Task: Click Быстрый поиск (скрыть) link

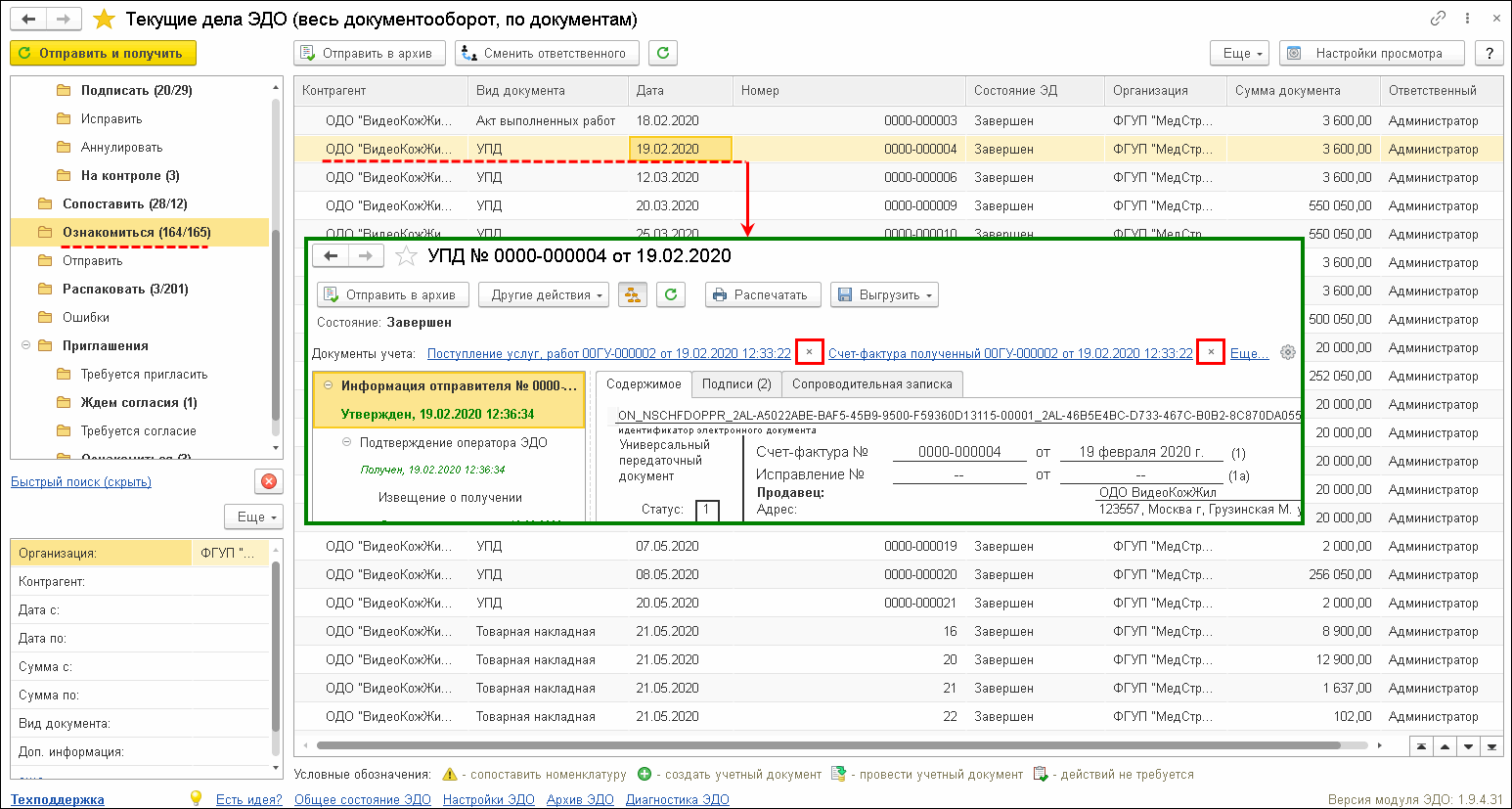Action: [x=81, y=481]
